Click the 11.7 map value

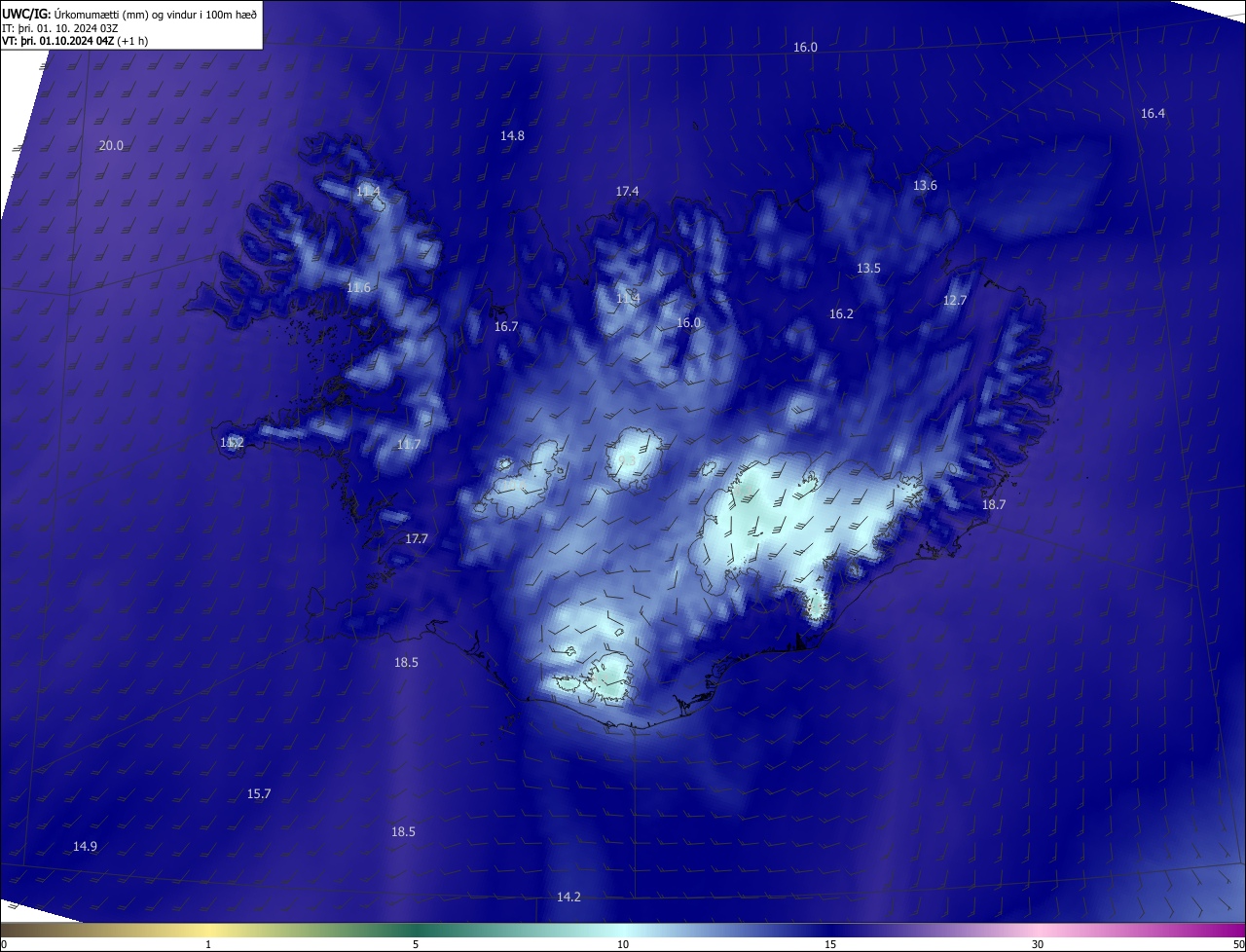(x=409, y=445)
